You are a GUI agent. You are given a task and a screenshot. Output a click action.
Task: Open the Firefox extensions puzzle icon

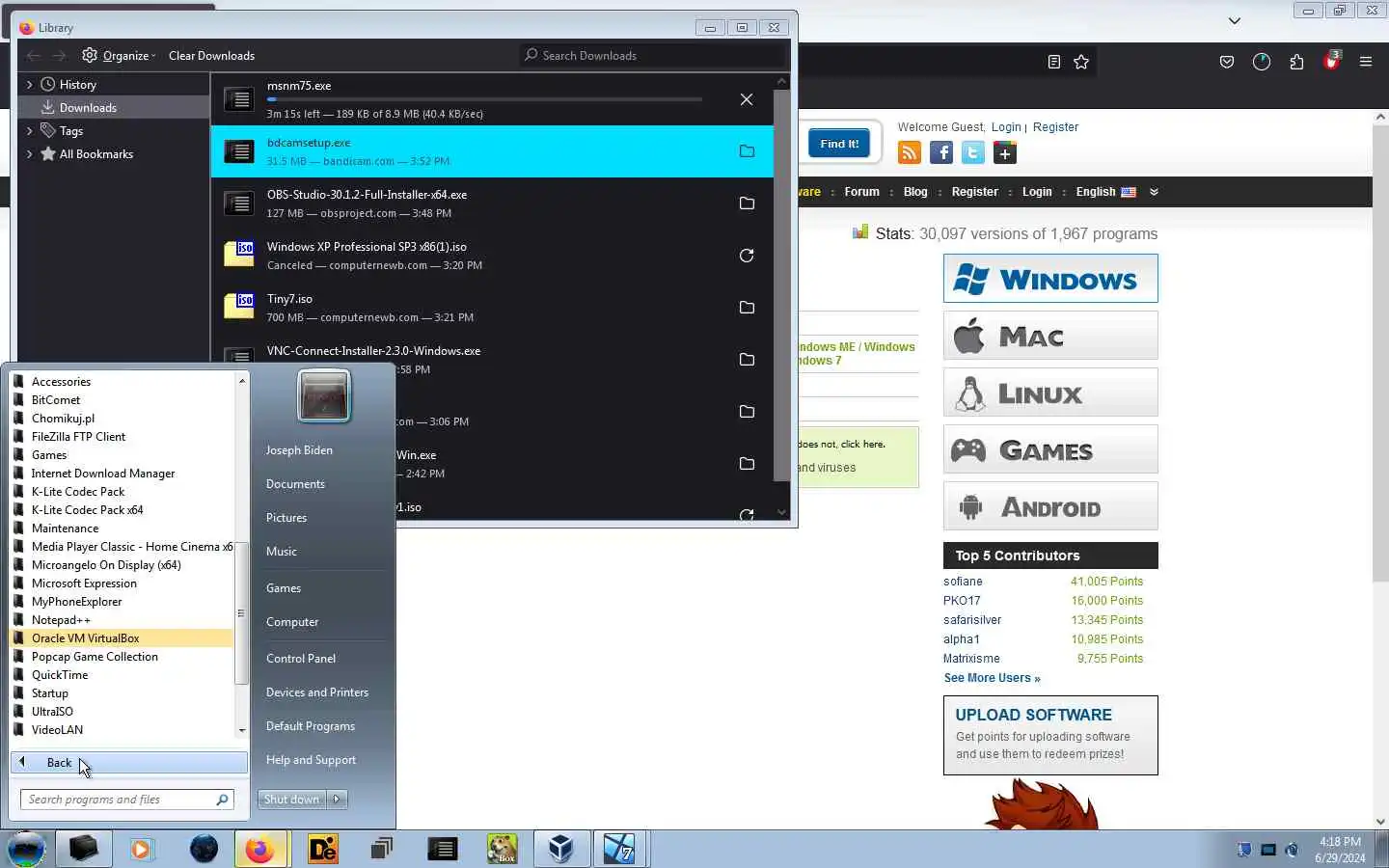click(x=1296, y=62)
